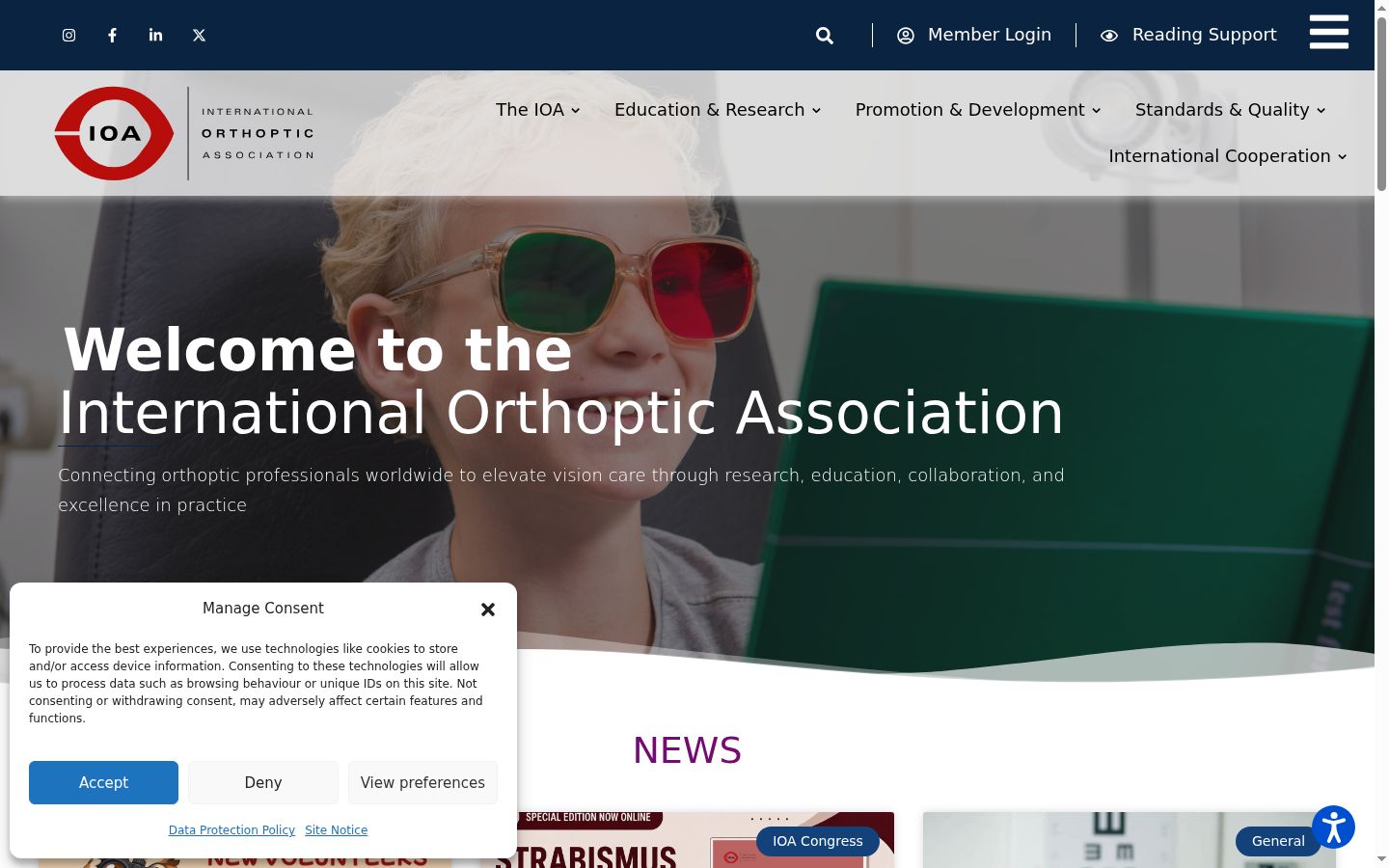Viewport: 1389px width, 868px height.
Task: Visit the IOA Facebook page
Action: click(x=113, y=36)
